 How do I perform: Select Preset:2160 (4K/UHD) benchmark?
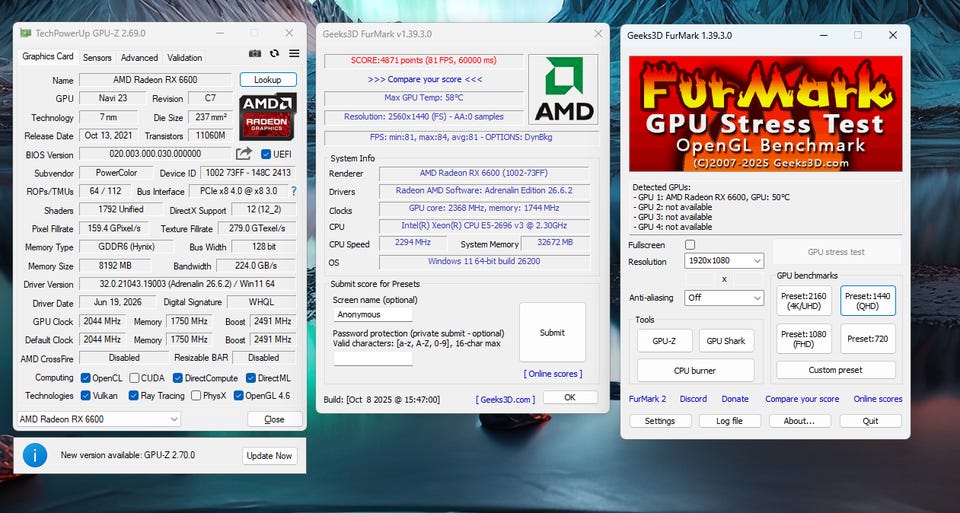(804, 301)
